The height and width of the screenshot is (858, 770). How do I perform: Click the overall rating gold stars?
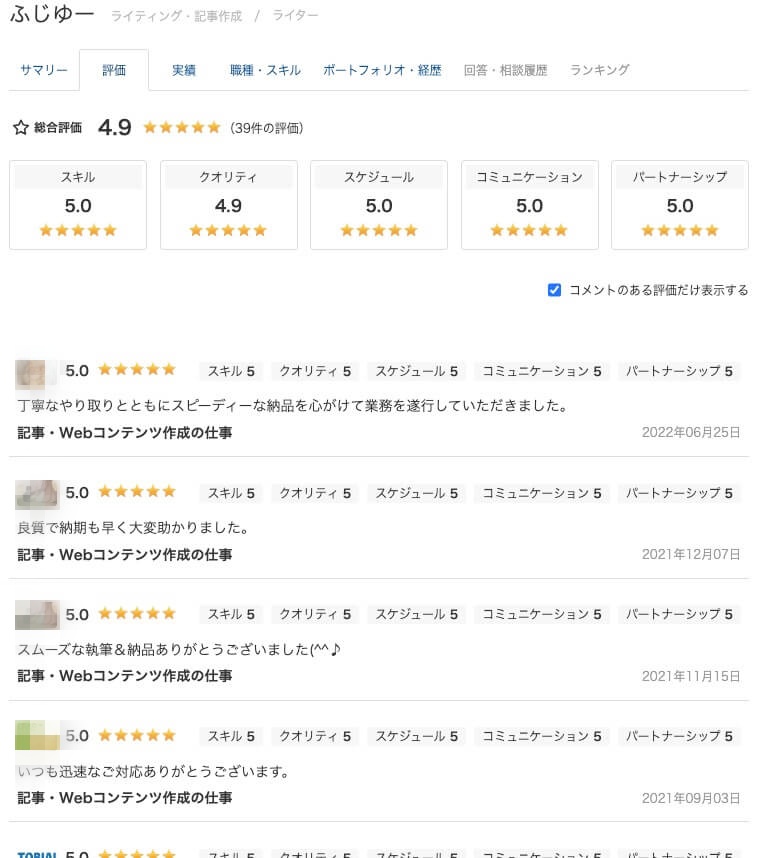181,128
